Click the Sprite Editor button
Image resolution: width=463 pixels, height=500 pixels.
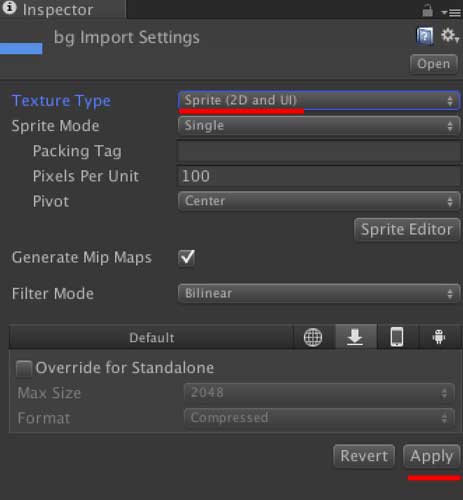click(407, 230)
